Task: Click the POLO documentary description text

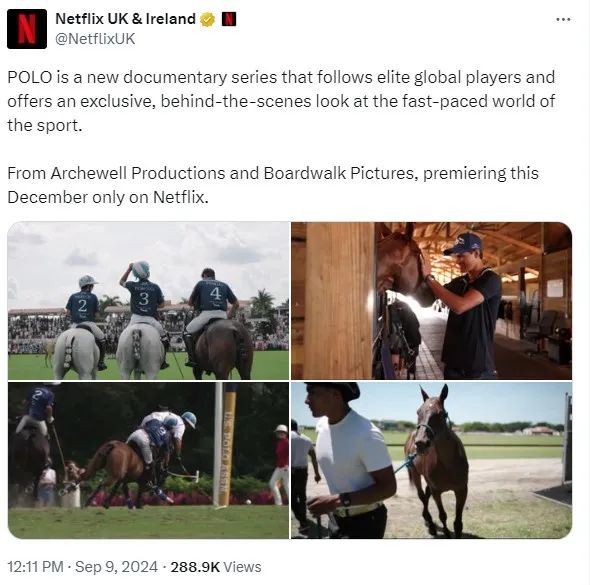Action: tap(281, 101)
